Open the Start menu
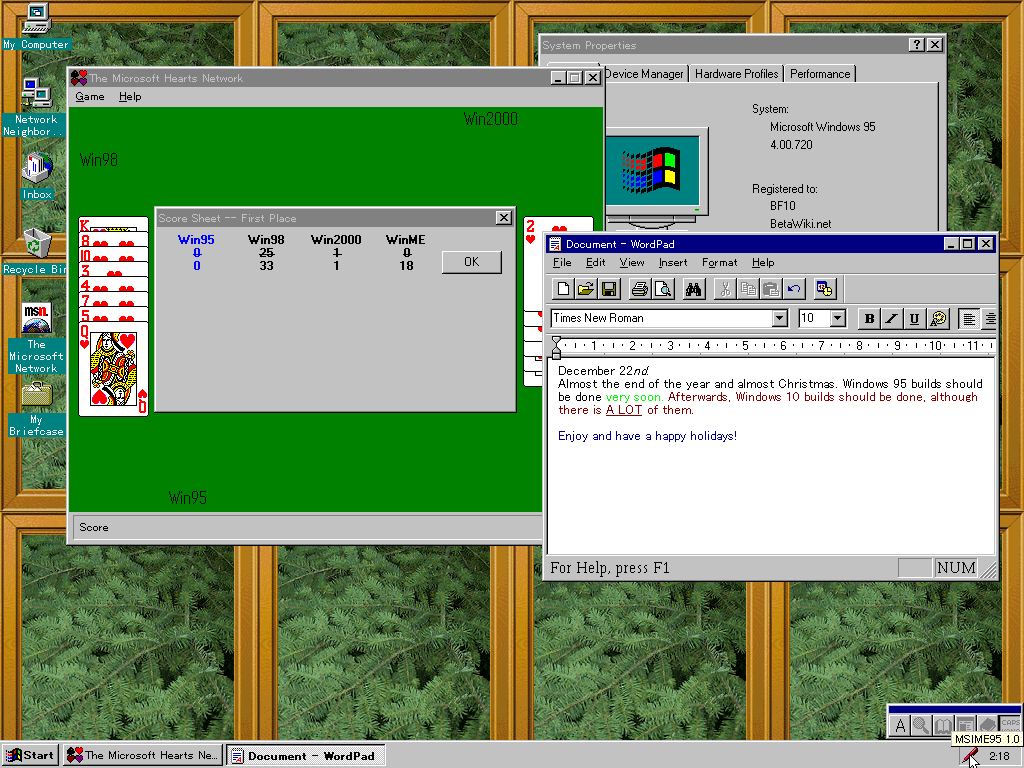Image resolution: width=1024 pixels, height=768 pixels. (x=30, y=756)
